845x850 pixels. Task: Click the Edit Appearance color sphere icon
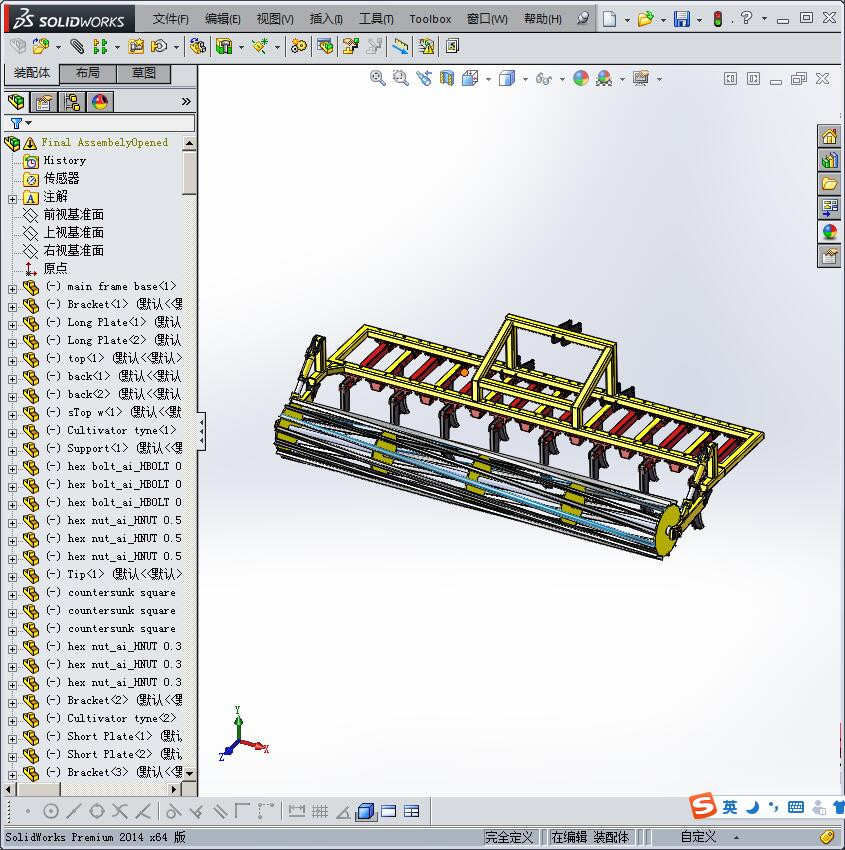tap(580, 79)
